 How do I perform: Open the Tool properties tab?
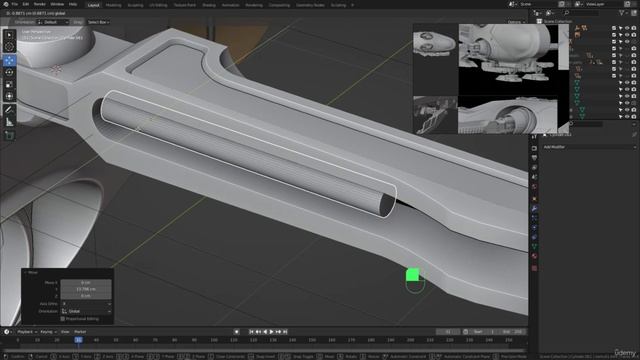[534, 138]
